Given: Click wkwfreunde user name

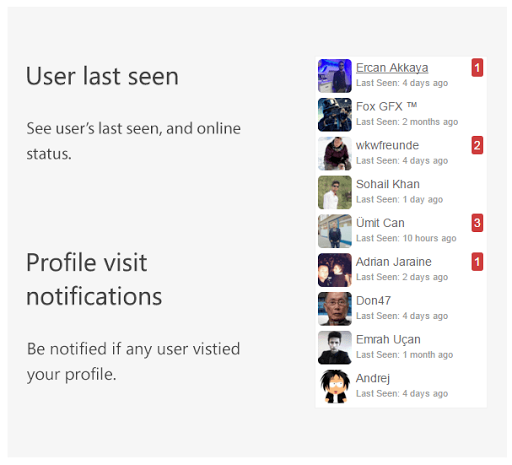Looking at the screenshot, I should [387, 145].
